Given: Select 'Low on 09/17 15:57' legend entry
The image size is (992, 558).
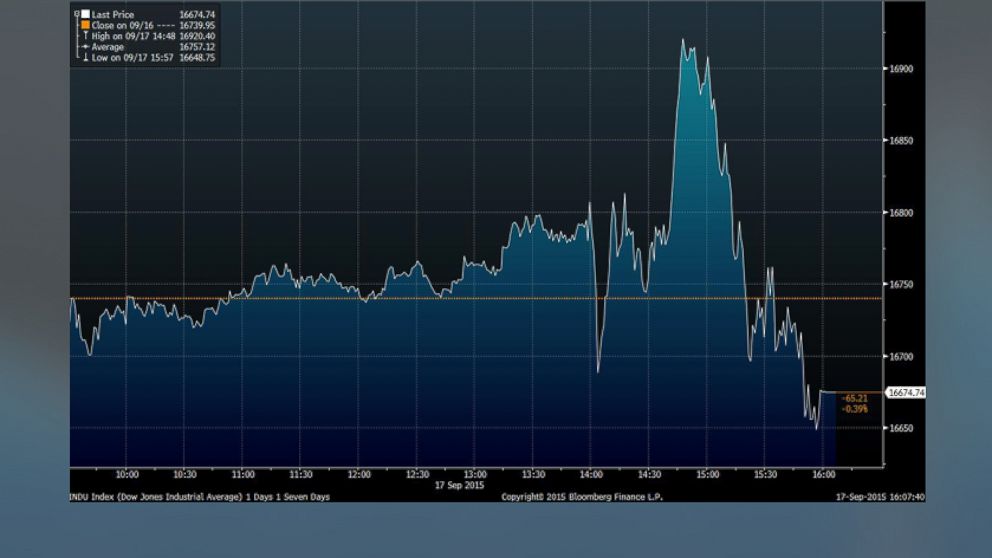Looking at the screenshot, I should [132, 58].
